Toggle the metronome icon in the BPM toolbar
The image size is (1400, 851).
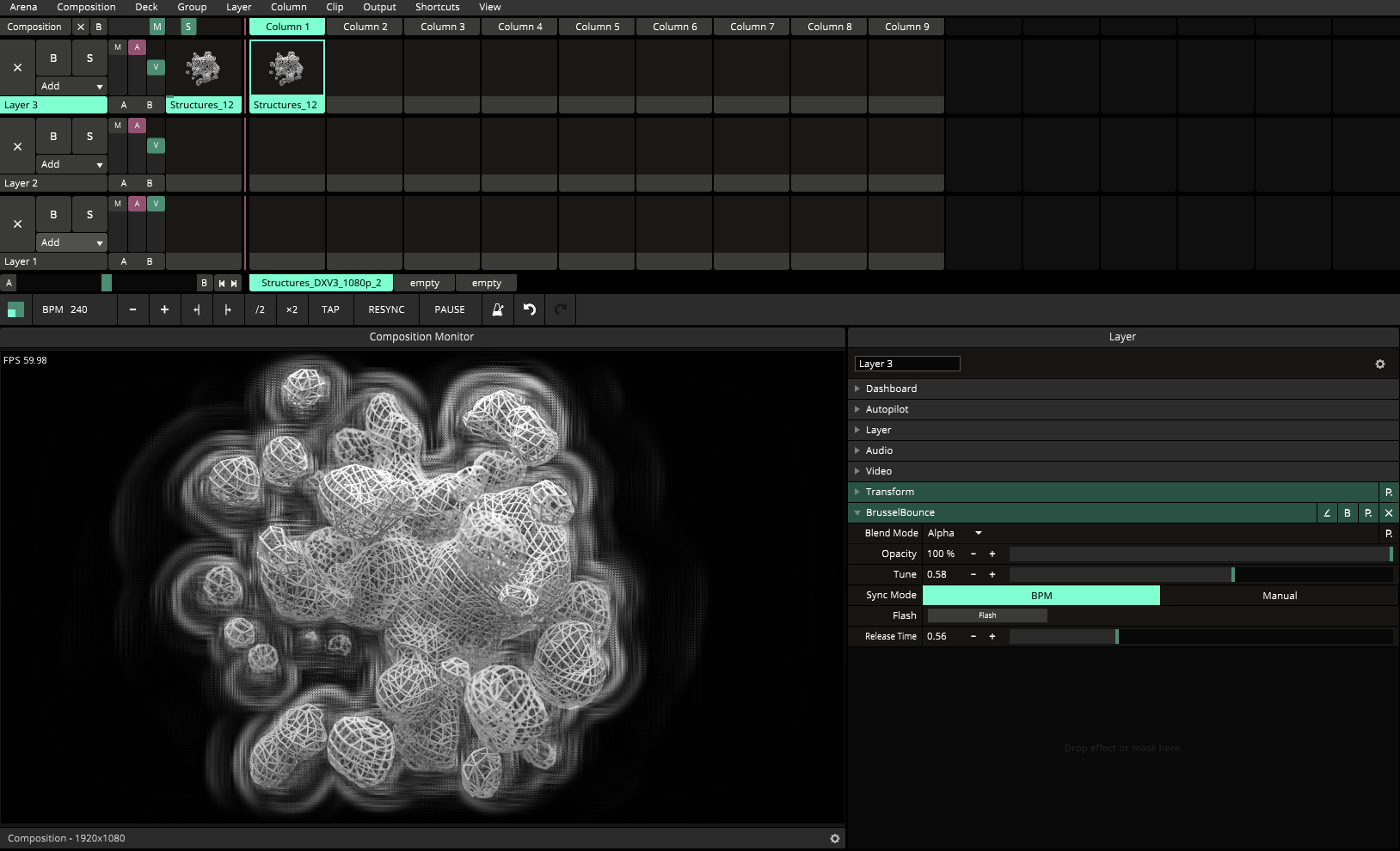[x=497, y=309]
